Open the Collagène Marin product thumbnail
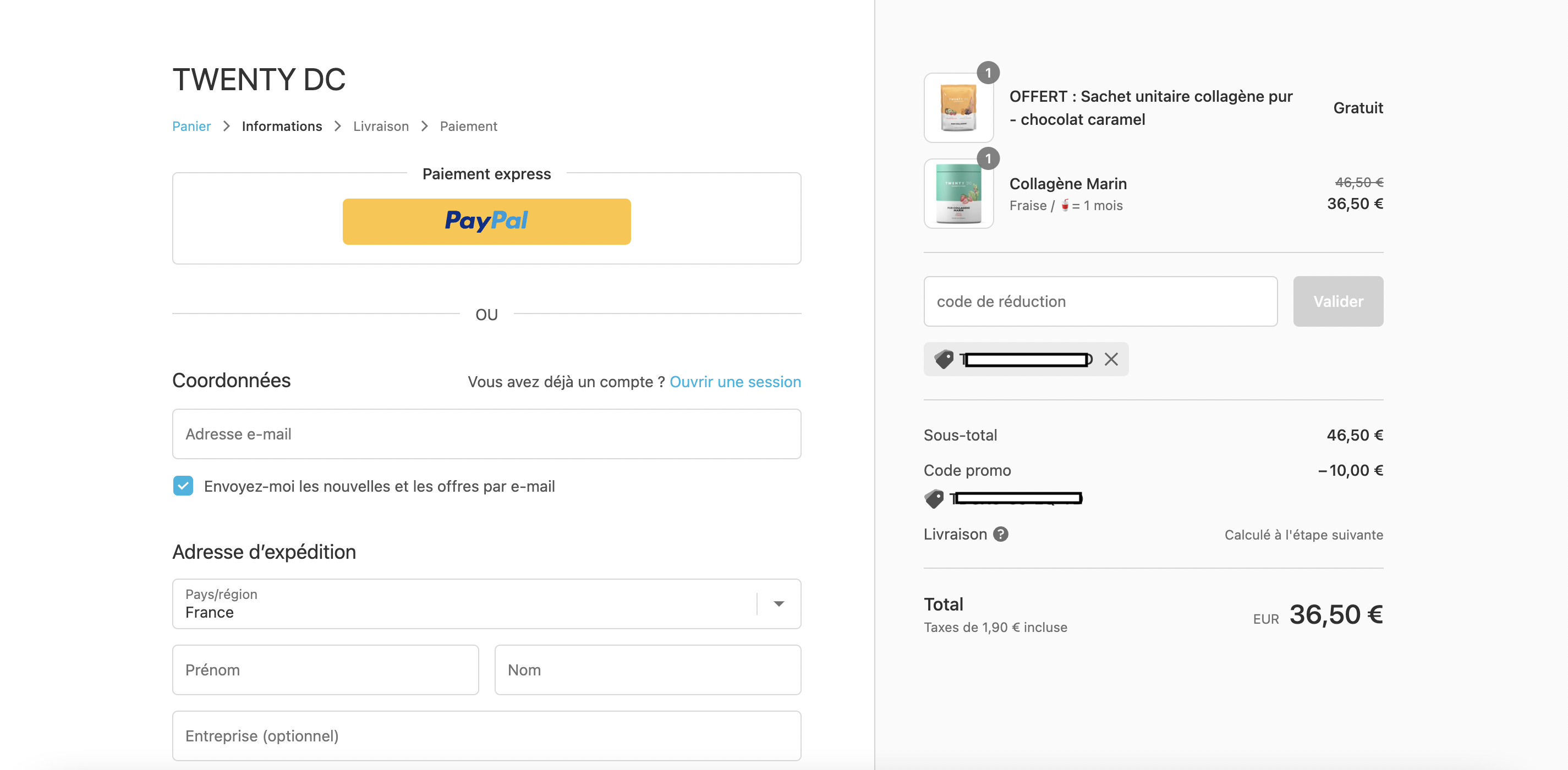 click(x=959, y=194)
